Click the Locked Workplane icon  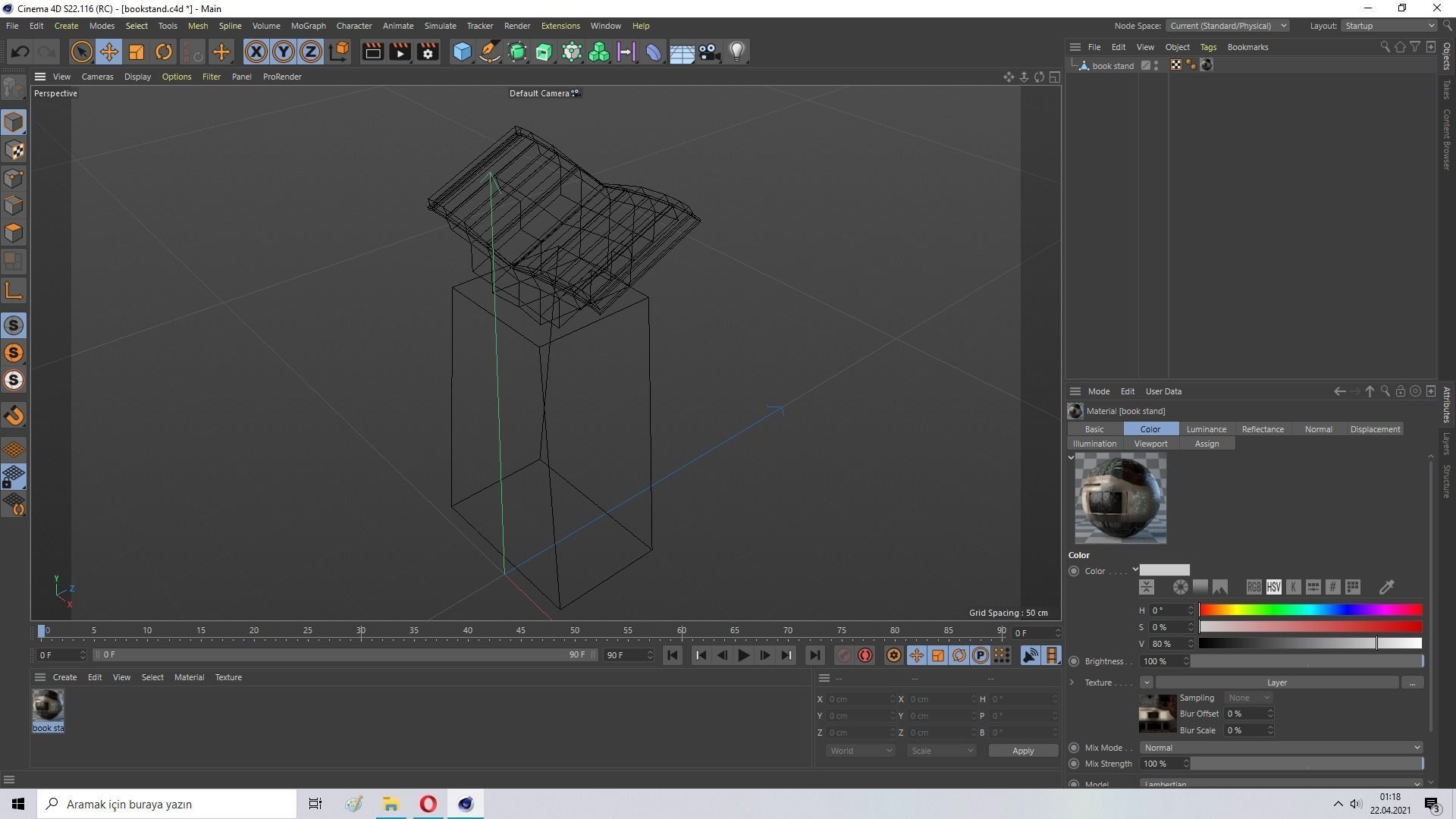[14, 477]
